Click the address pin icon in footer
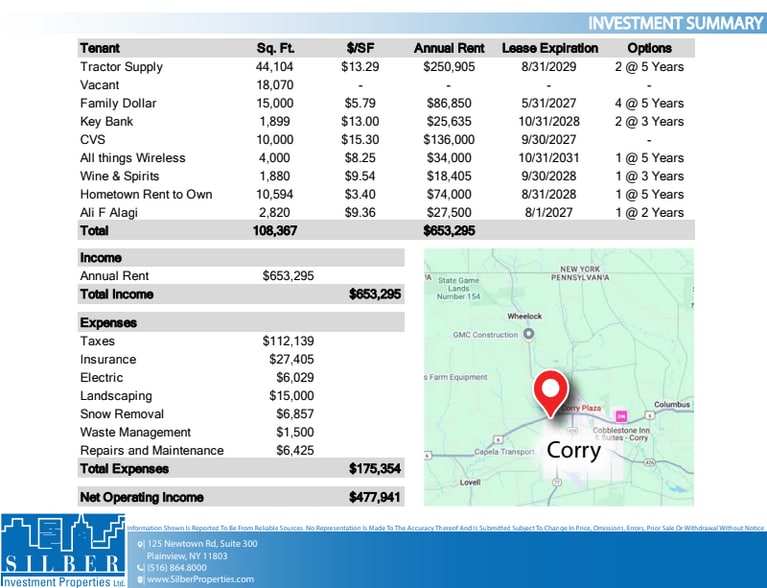 click(141, 543)
